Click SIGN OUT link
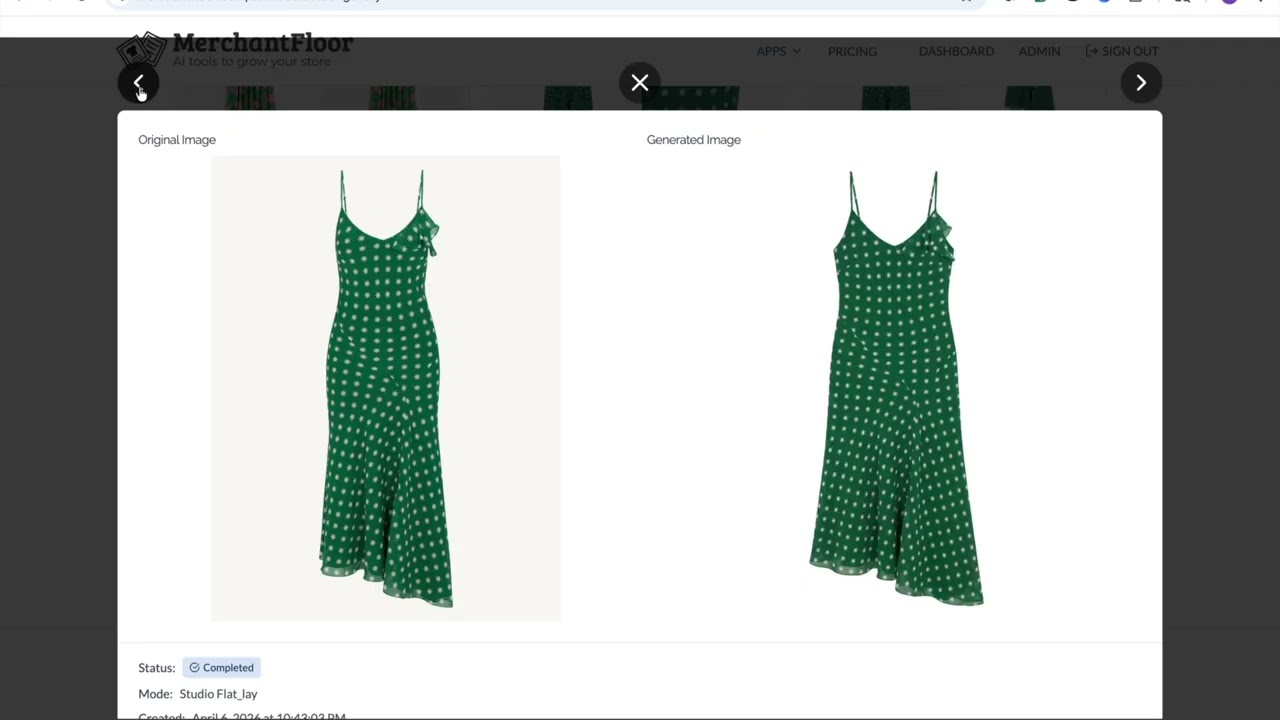 point(1122,51)
